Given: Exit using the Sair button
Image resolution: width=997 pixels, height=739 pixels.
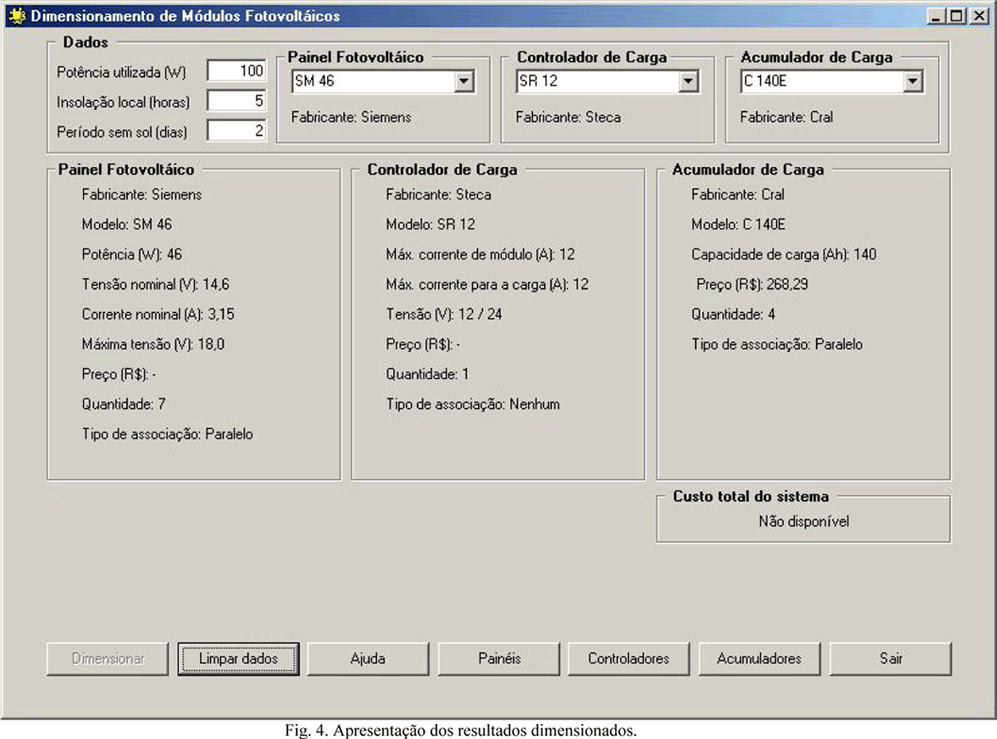Looking at the screenshot, I should pyautogui.click(x=890, y=659).
